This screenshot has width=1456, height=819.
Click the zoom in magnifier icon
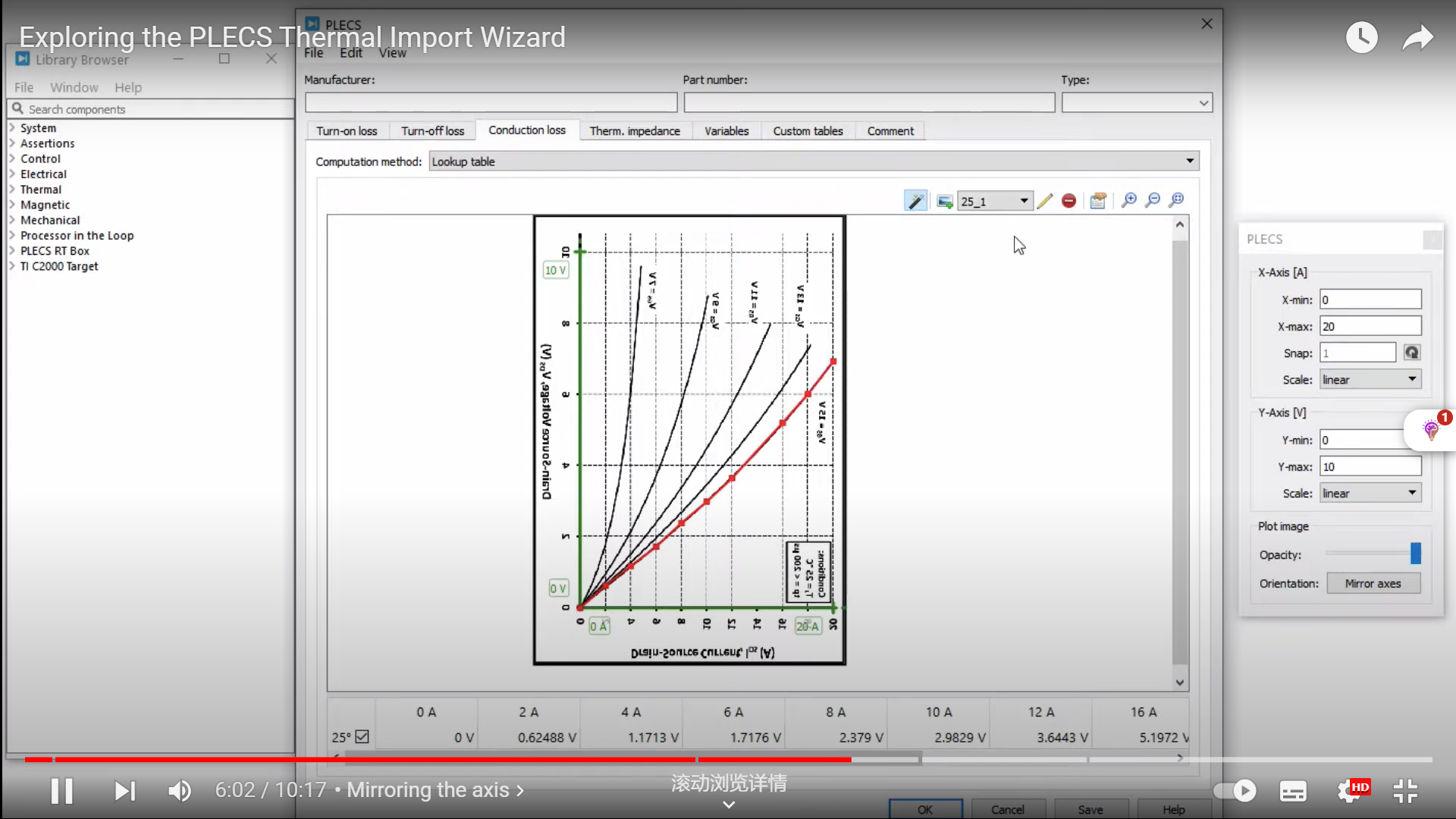coord(1128,200)
